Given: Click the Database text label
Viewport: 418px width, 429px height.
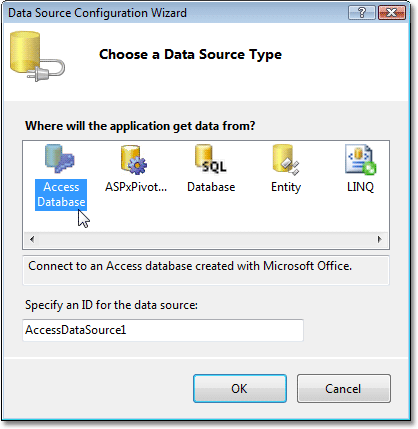Looking at the screenshot, I should 211,187.
